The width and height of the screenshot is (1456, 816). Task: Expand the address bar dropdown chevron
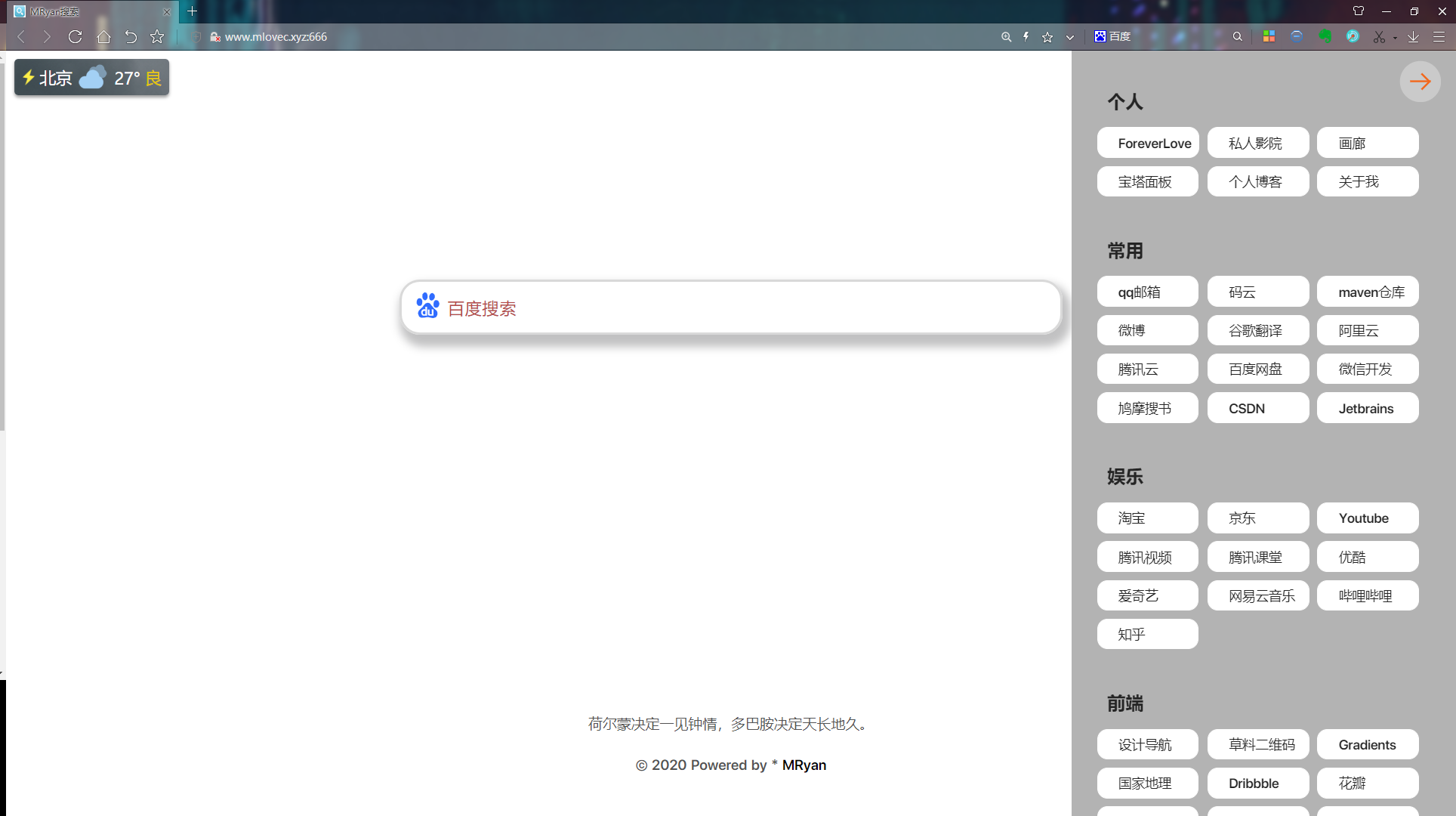(x=1069, y=36)
